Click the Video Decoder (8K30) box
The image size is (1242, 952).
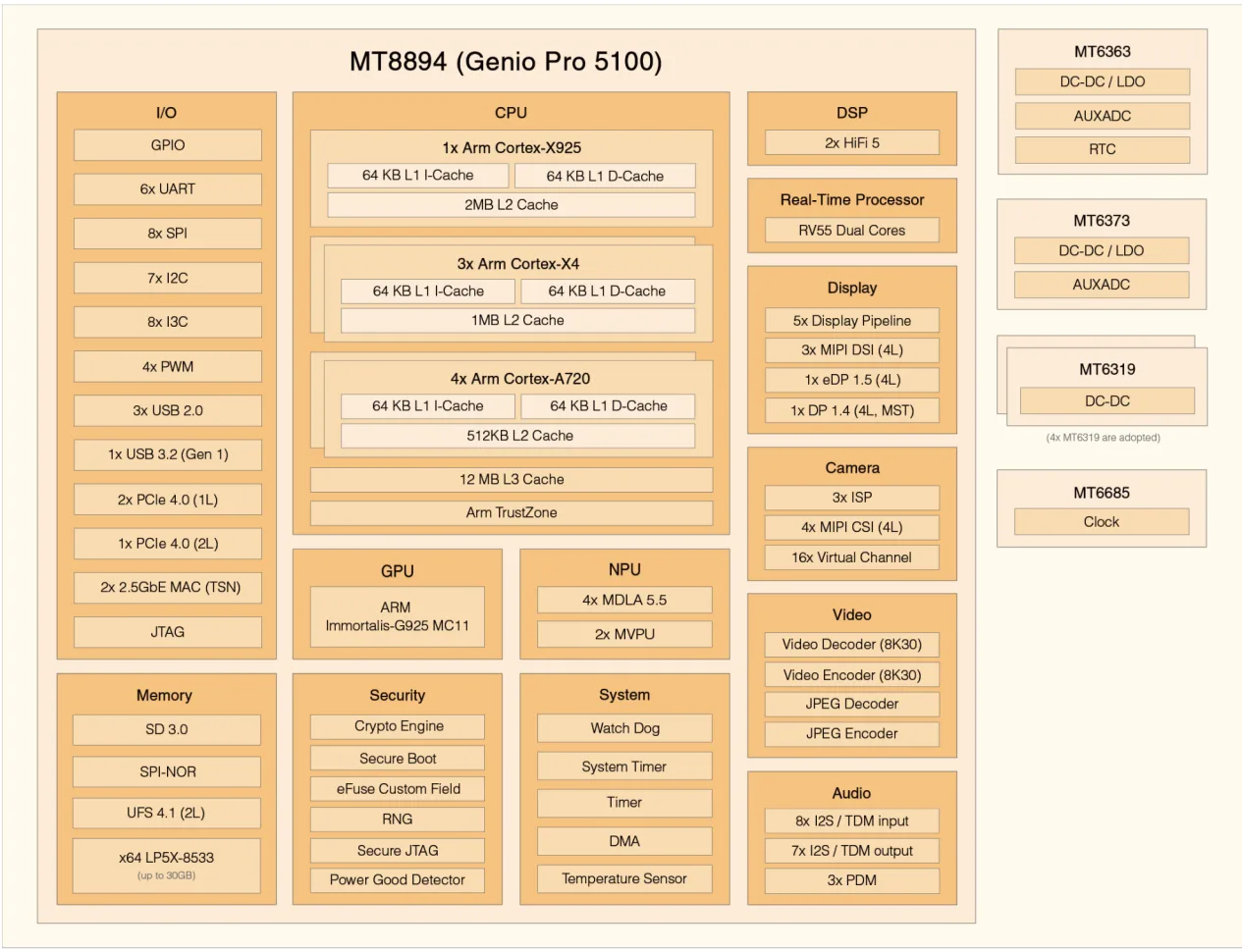(852, 644)
